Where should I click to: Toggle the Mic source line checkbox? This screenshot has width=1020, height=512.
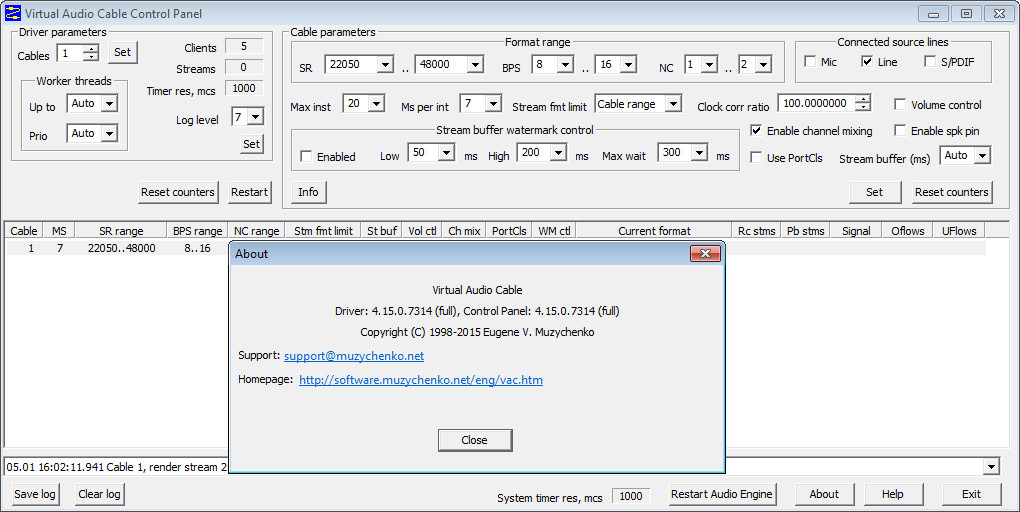point(810,61)
